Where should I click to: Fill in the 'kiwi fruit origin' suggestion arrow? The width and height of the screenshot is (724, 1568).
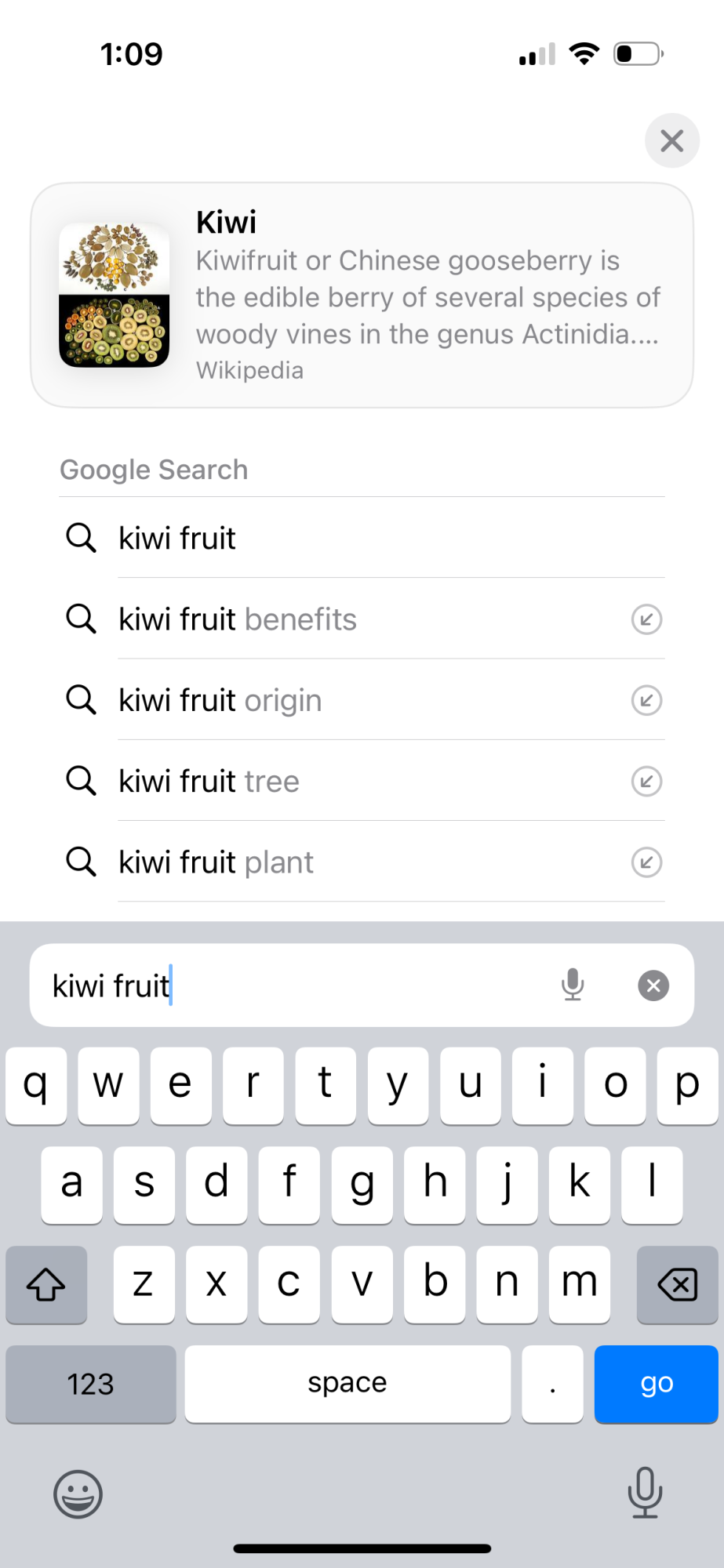click(x=646, y=700)
